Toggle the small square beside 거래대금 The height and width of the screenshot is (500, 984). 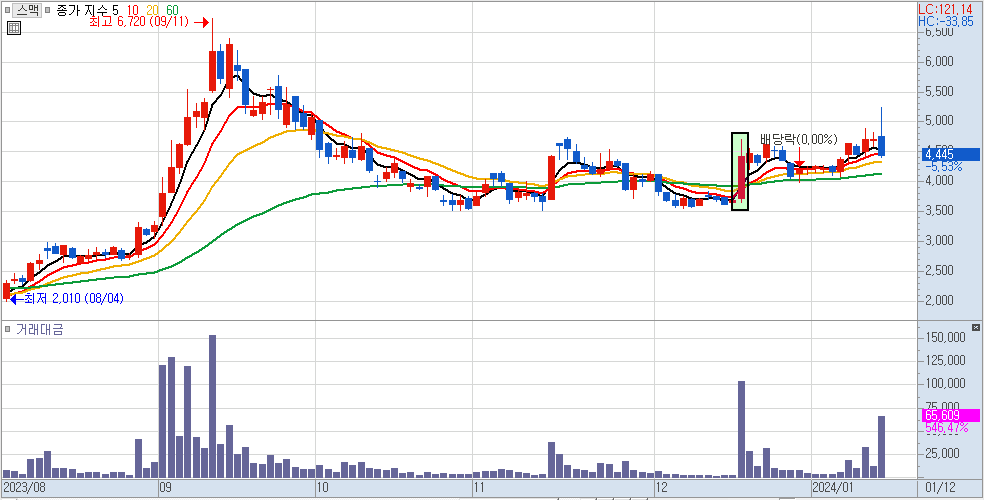tap(7, 329)
